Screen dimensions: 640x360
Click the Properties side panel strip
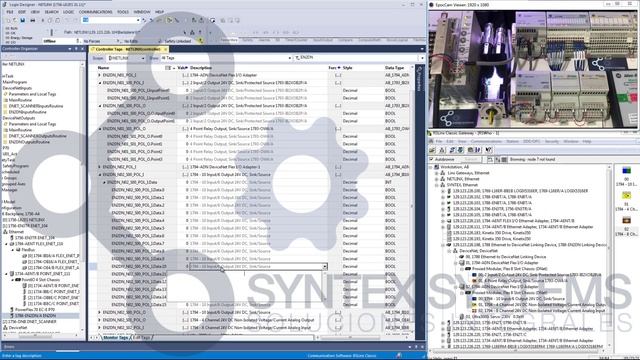pyautogui.click(x=419, y=78)
